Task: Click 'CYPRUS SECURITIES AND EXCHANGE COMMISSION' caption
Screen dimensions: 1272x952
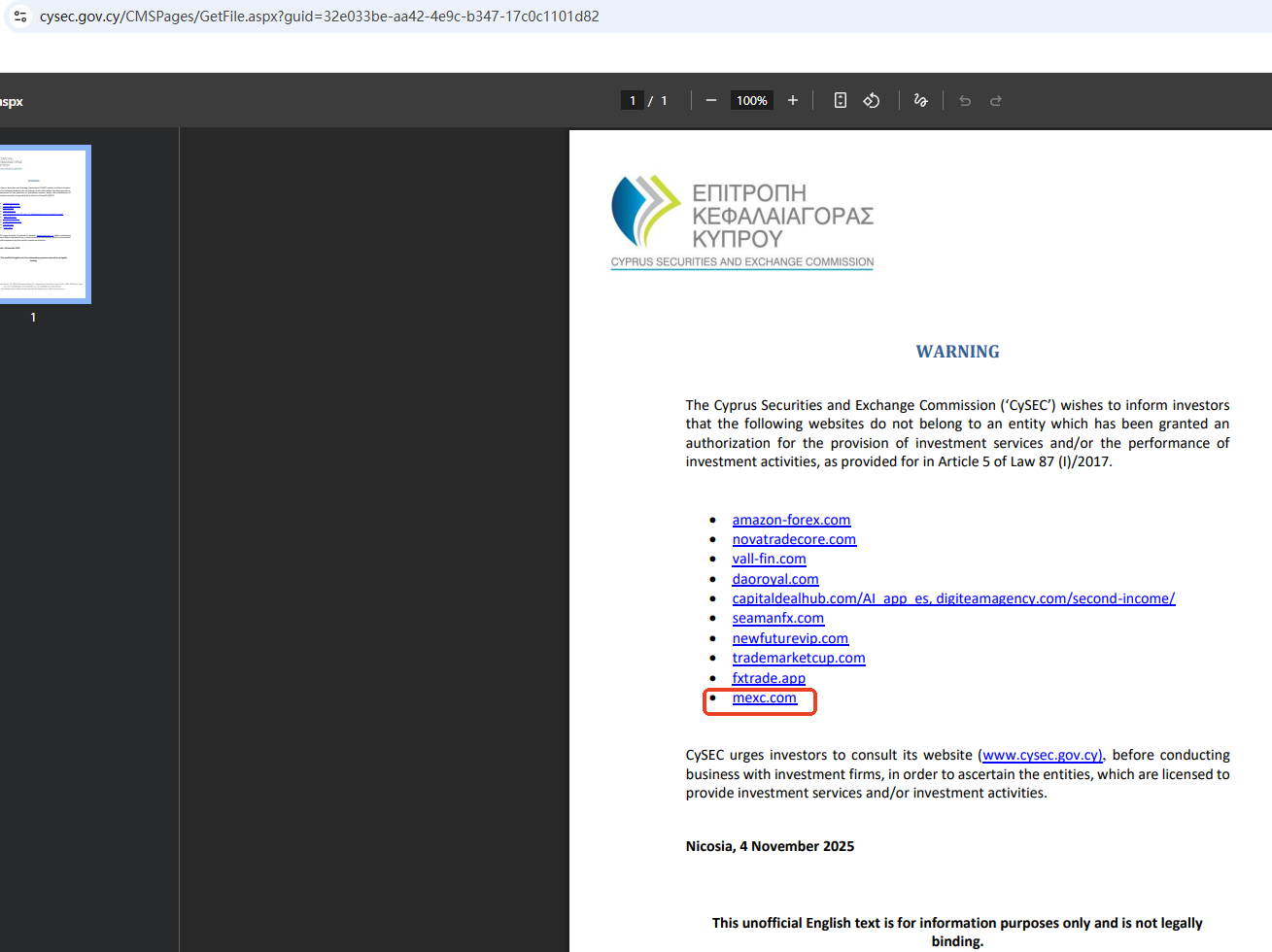Action: click(742, 262)
